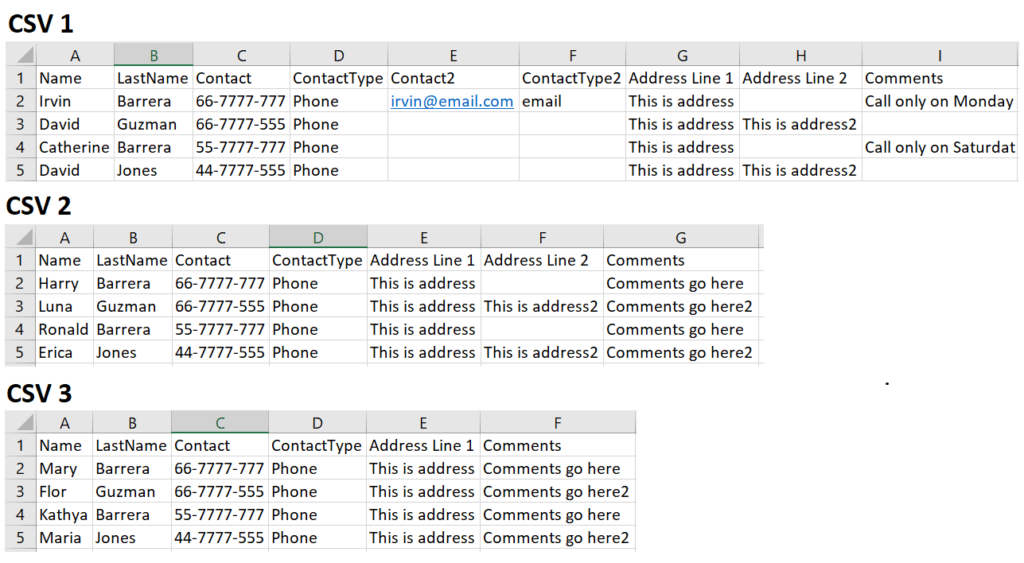Image resolution: width=1024 pixels, height=563 pixels.
Task: Select cell containing Catherine in CSV 1
Action: click(x=74, y=148)
